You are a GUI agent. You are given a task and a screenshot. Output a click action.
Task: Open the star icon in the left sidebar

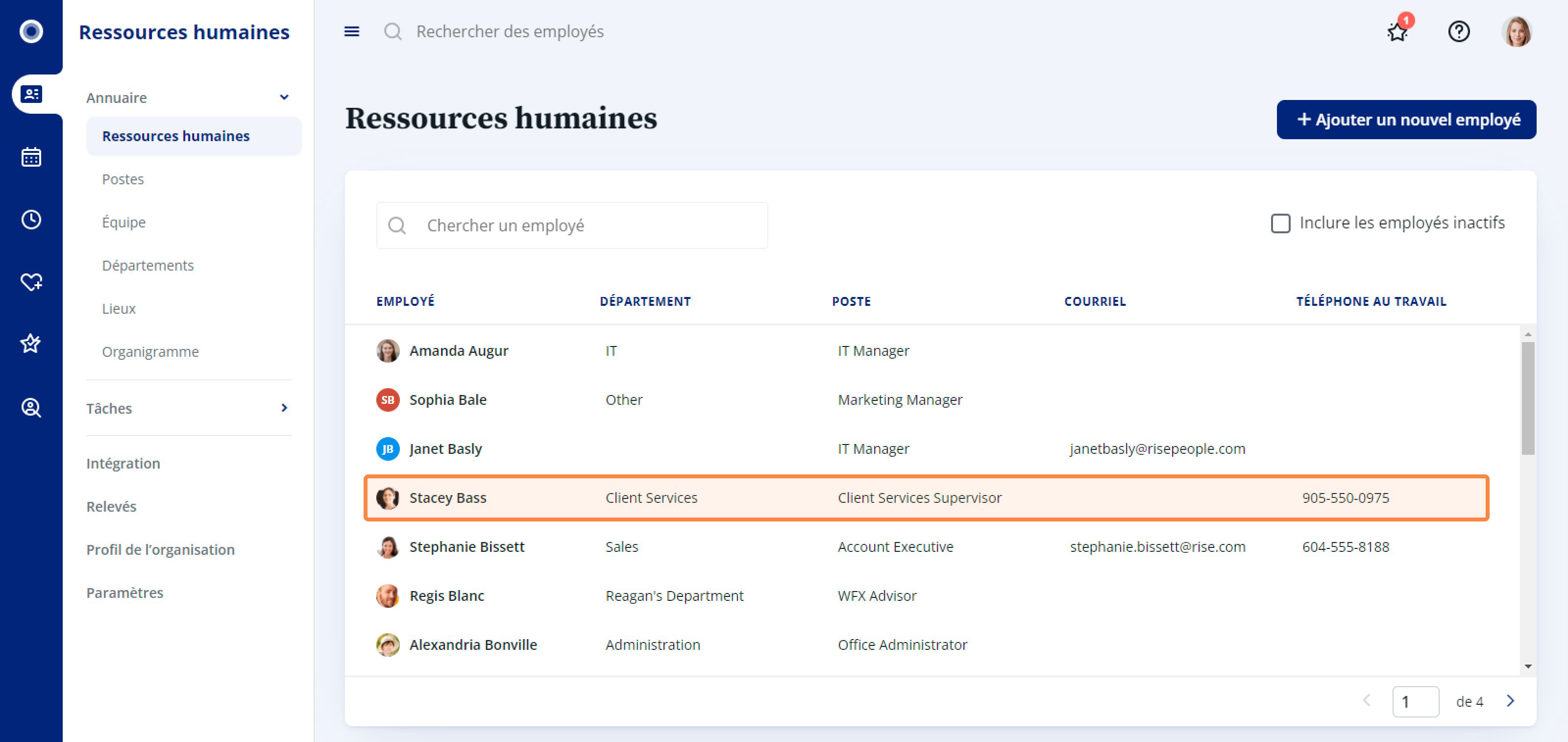[x=31, y=344]
